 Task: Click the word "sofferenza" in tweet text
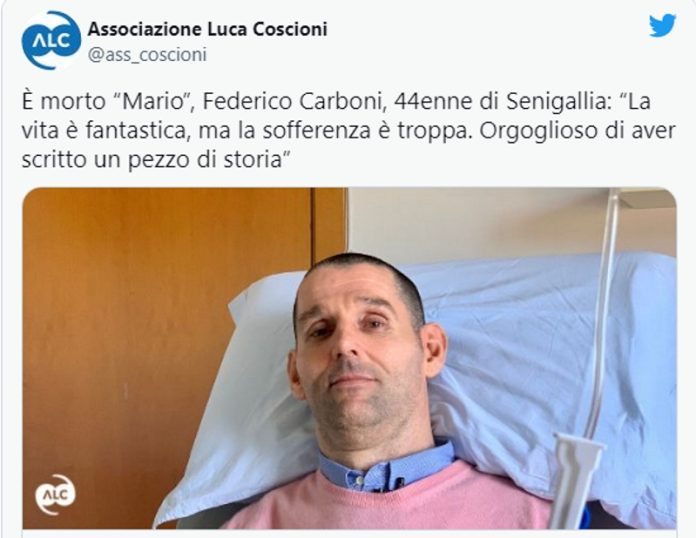[316, 131]
